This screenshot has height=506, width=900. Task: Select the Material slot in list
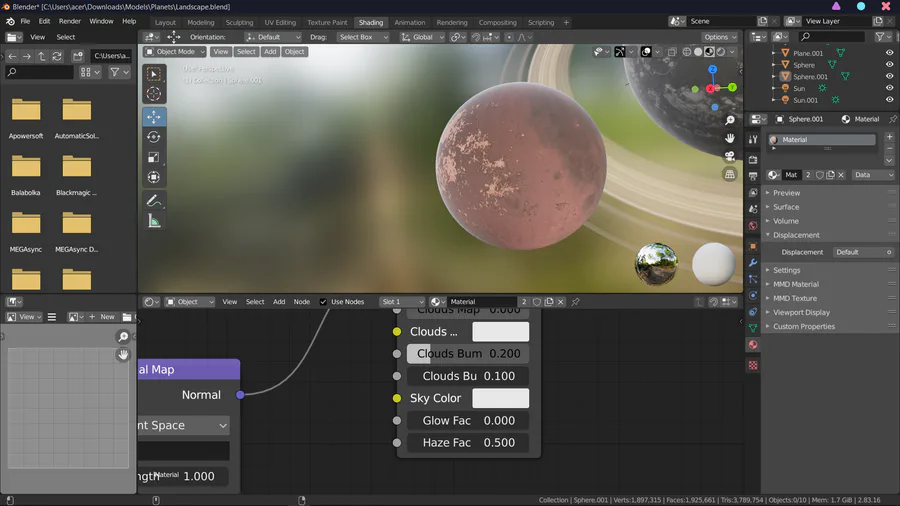[823, 140]
